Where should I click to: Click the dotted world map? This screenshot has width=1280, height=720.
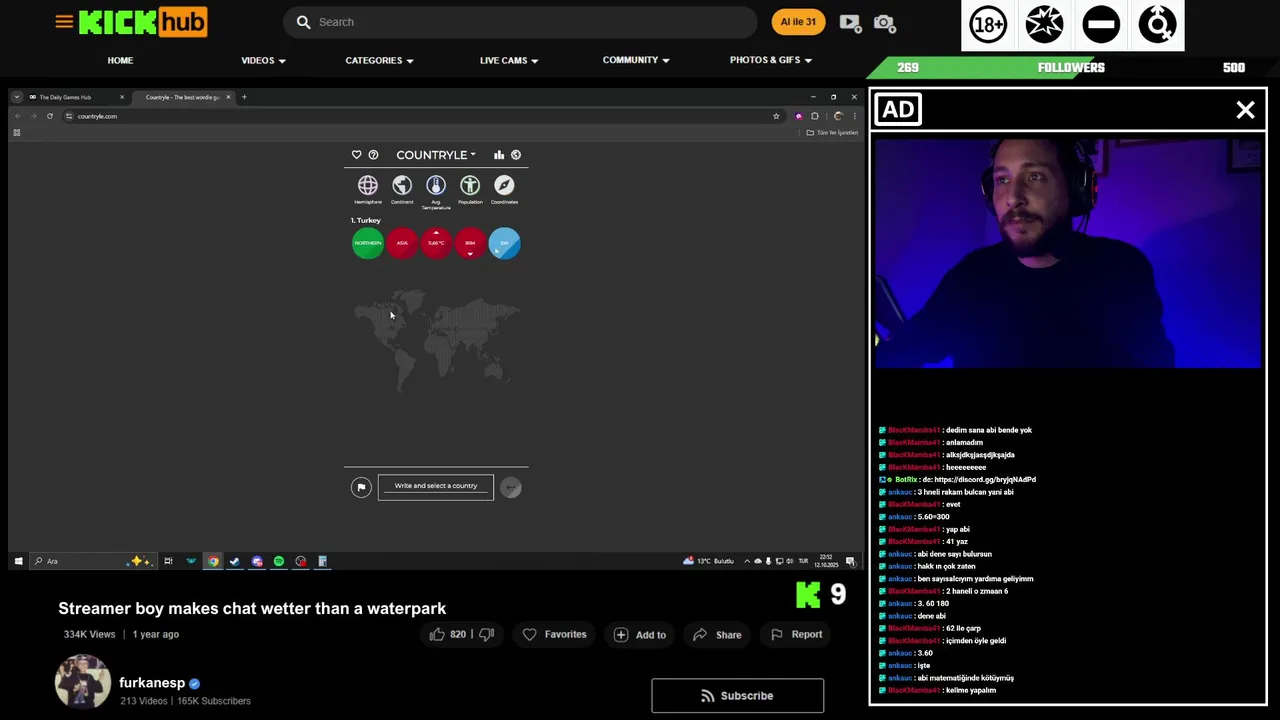pos(436,340)
